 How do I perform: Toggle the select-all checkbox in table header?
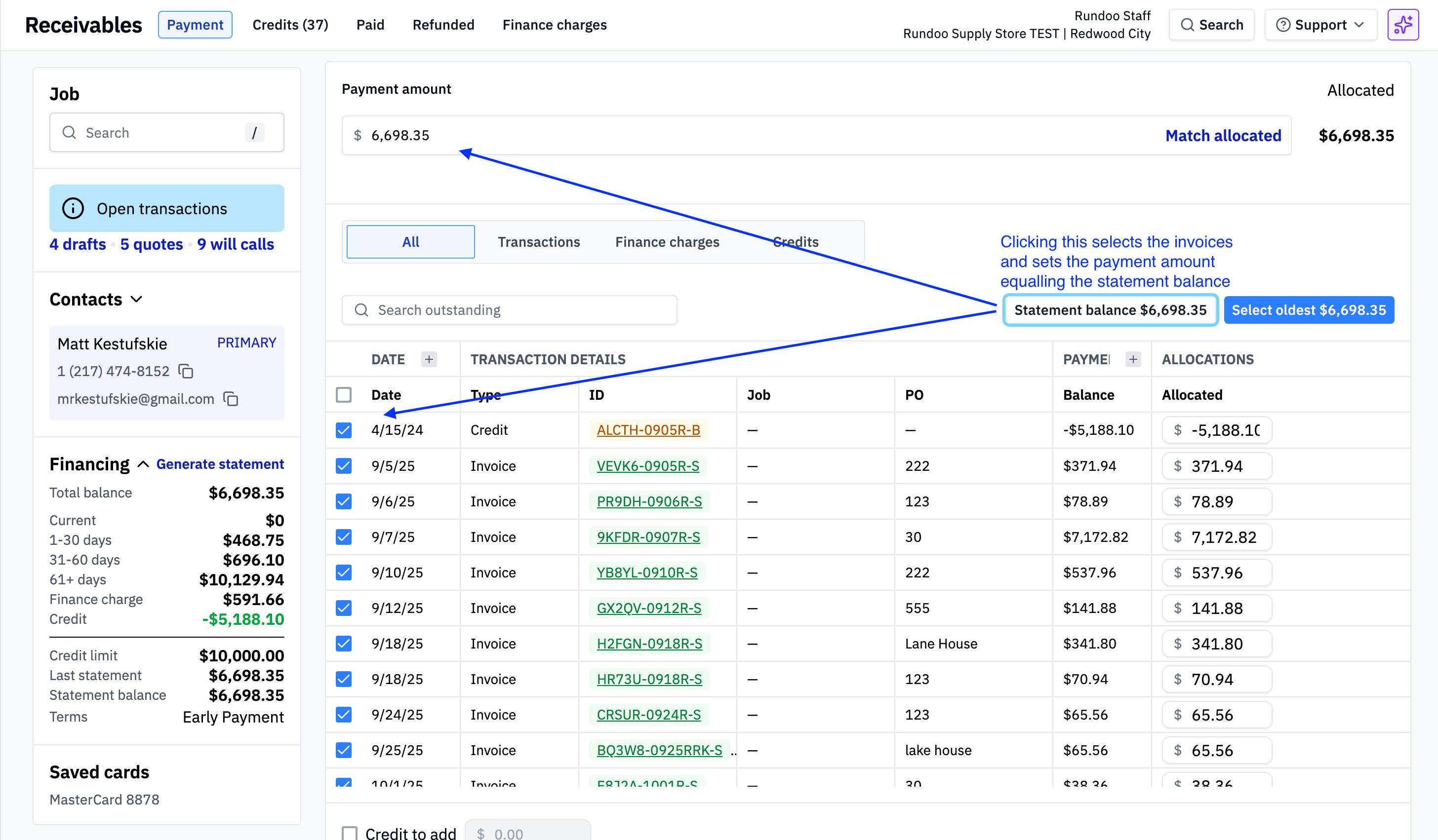[344, 395]
